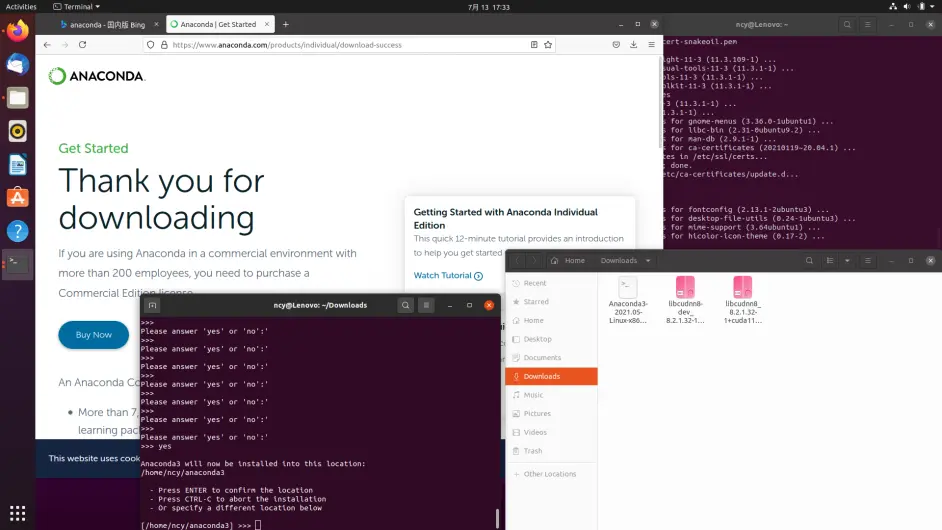942x530 pixels.
Task: Select the Terminal icon in the dock
Action: pyautogui.click(x=17, y=264)
